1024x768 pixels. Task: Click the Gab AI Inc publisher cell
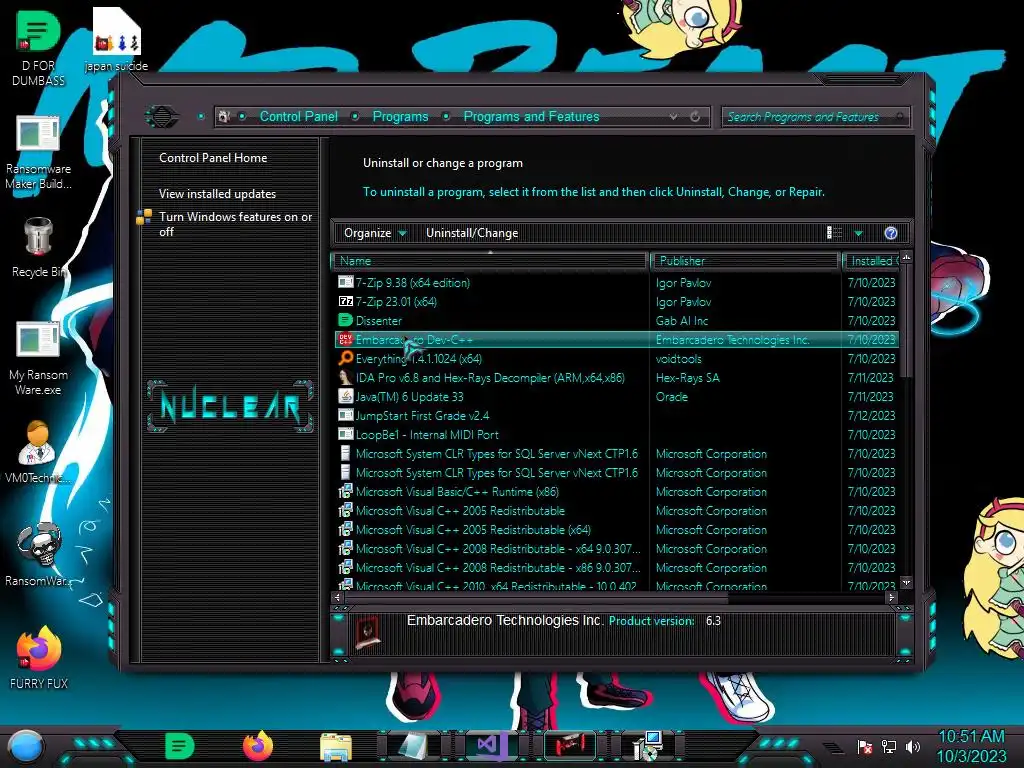pyautogui.click(x=682, y=321)
